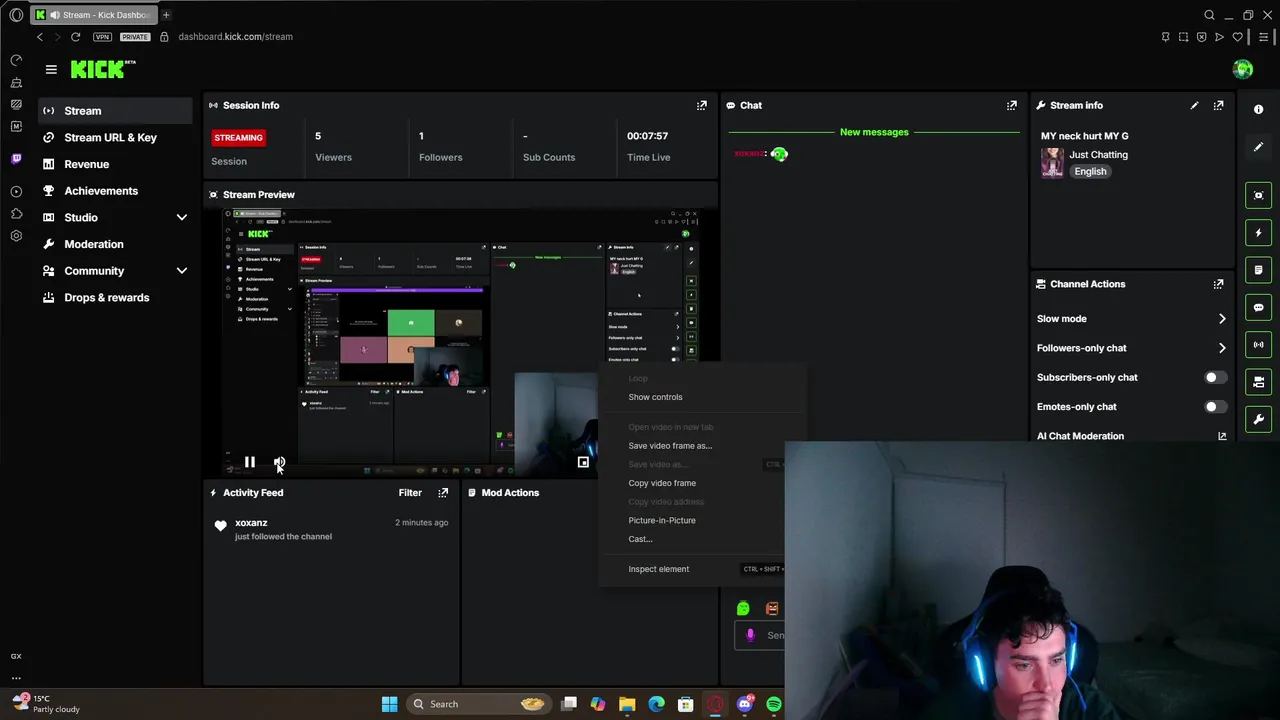Toggle the stream preview widget icon in the right rail
Screen dimensions: 1280x720
click(1259, 195)
